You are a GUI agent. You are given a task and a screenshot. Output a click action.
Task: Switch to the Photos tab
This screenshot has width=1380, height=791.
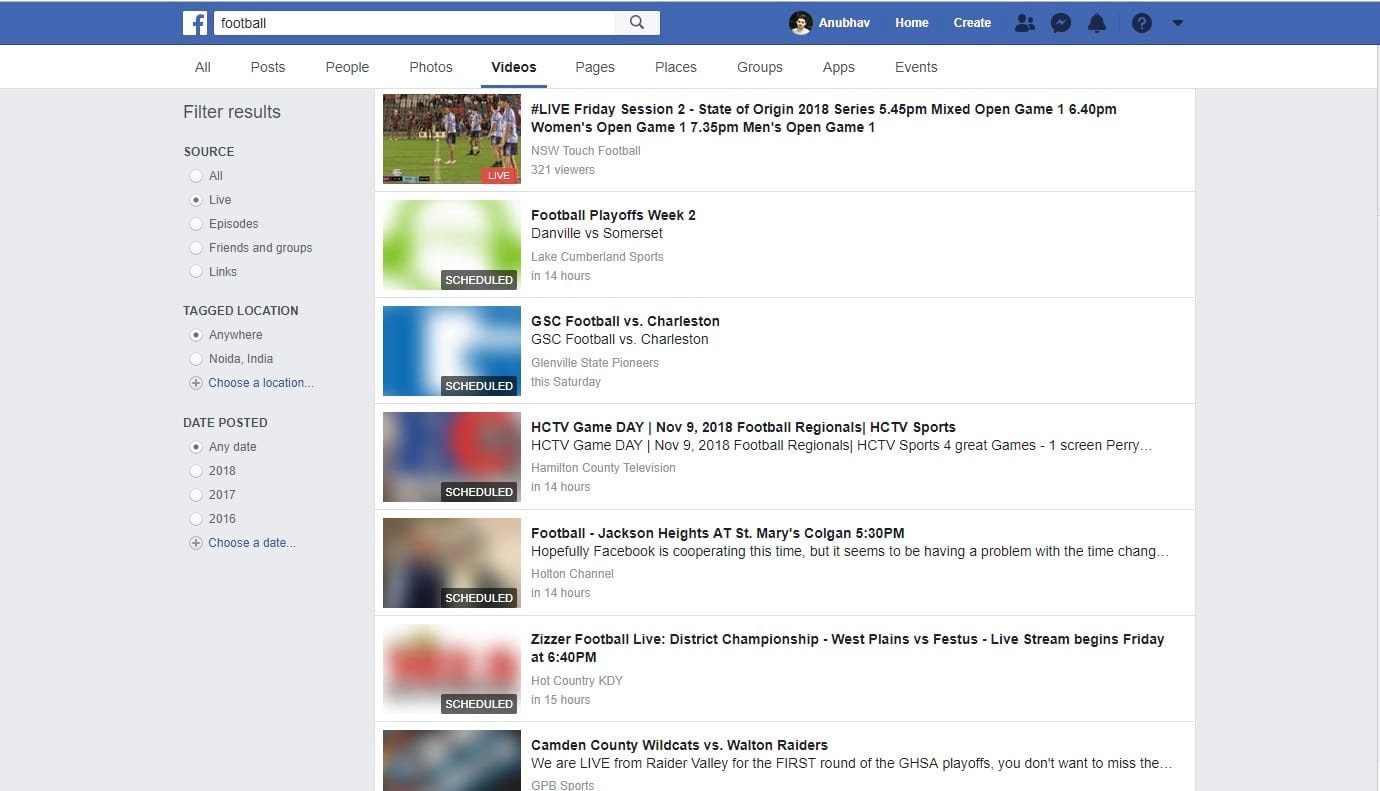point(431,67)
